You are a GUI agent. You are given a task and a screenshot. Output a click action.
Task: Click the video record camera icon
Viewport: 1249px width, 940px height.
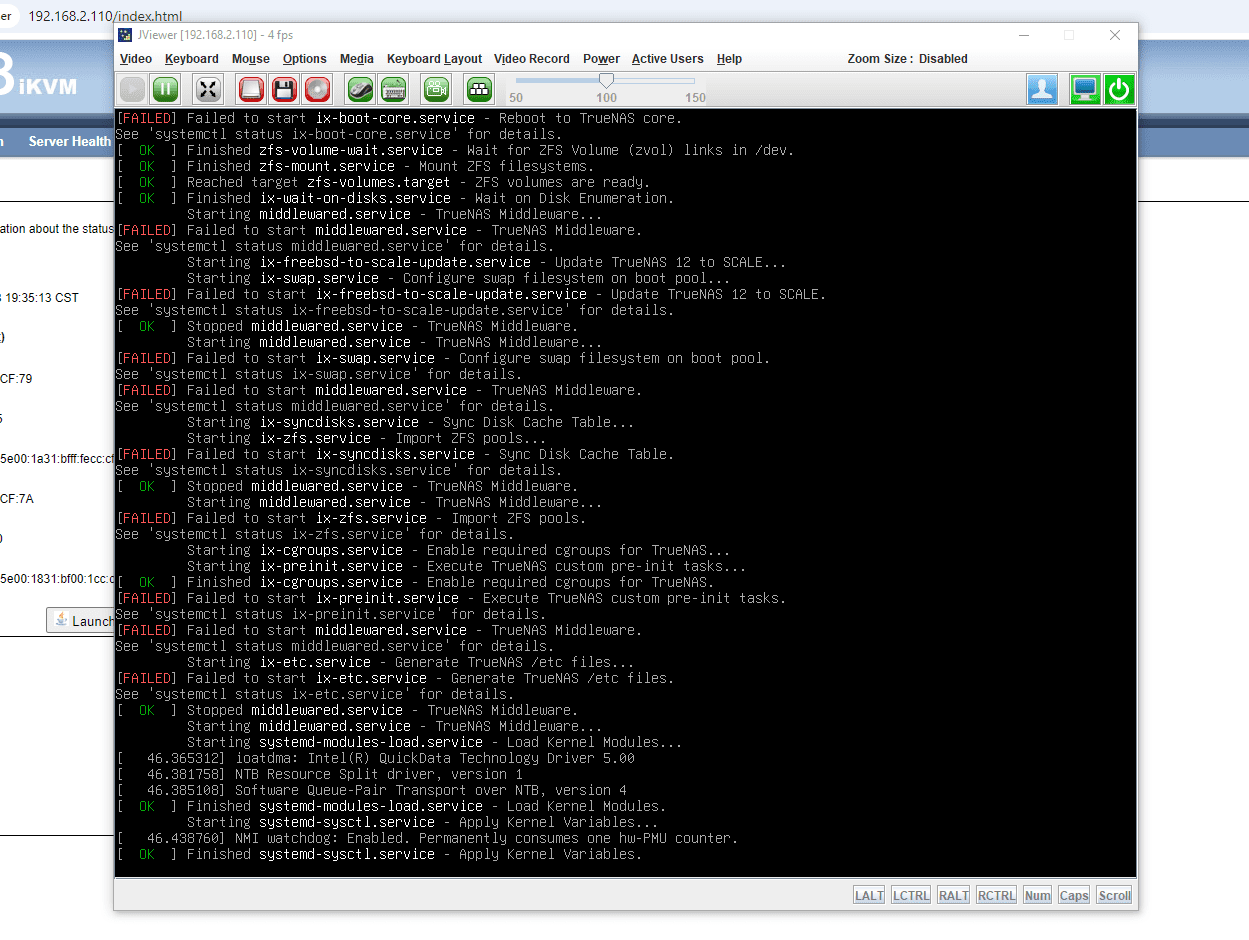coord(436,89)
